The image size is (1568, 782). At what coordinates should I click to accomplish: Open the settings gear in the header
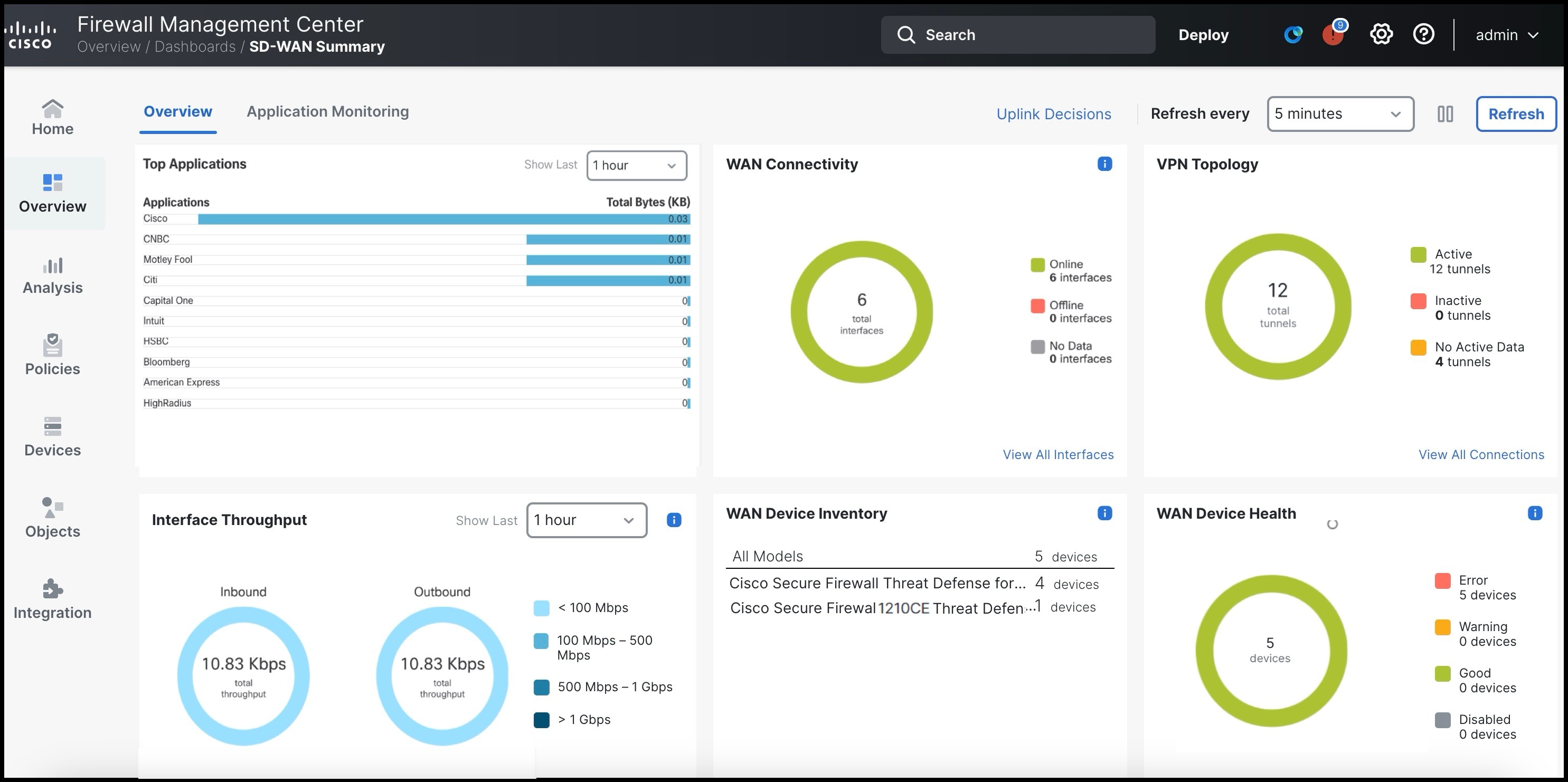tap(1381, 35)
